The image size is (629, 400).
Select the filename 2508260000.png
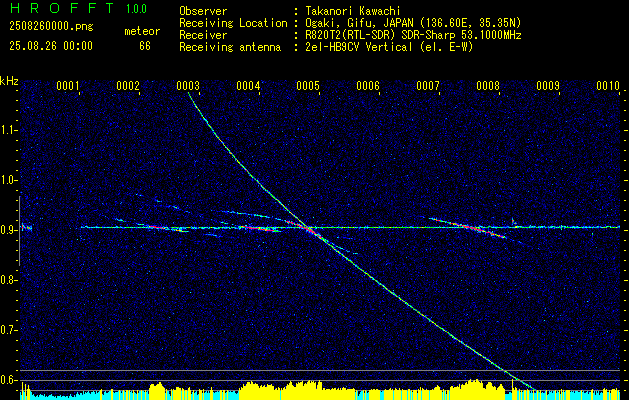point(51,27)
